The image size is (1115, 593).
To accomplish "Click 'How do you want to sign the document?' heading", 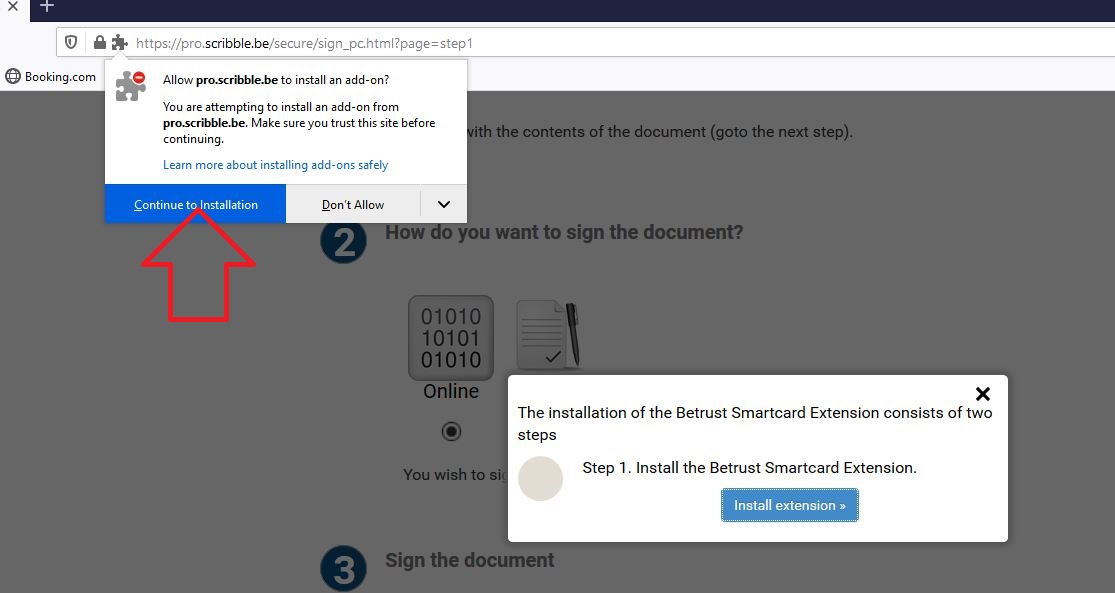I will (564, 233).
